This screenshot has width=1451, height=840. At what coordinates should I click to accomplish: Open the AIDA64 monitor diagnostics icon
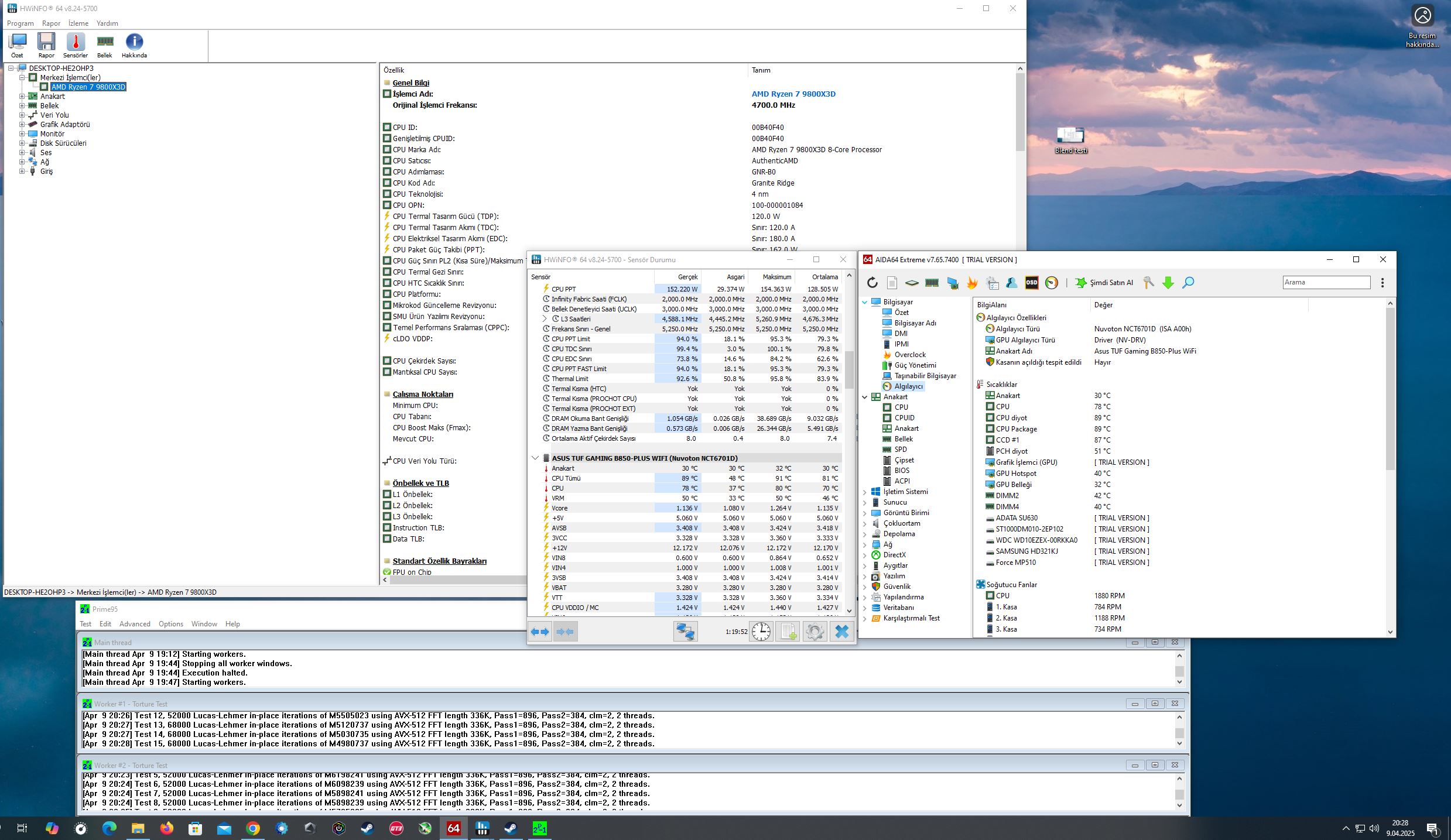[953, 283]
